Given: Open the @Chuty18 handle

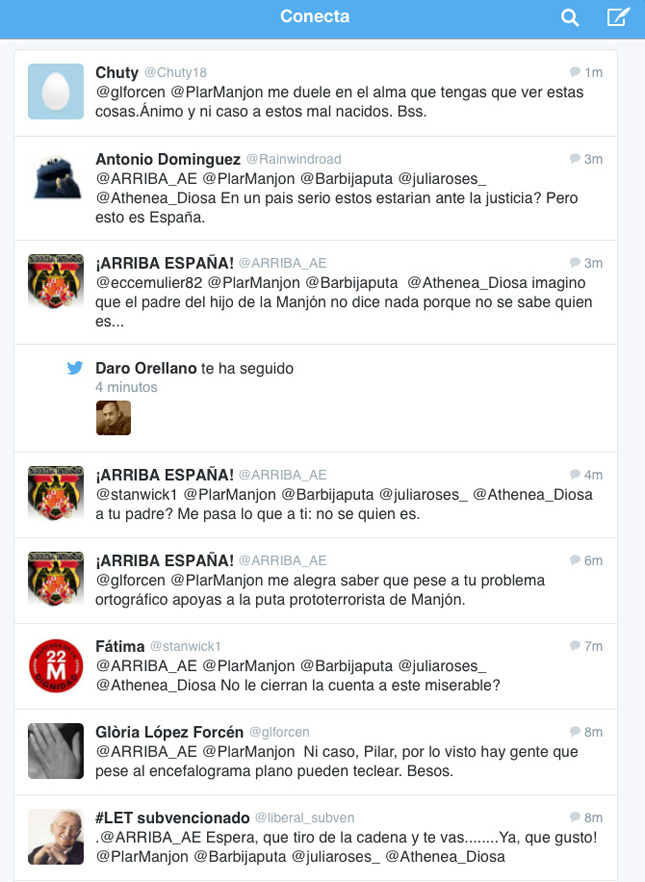Looking at the screenshot, I should 175,73.
